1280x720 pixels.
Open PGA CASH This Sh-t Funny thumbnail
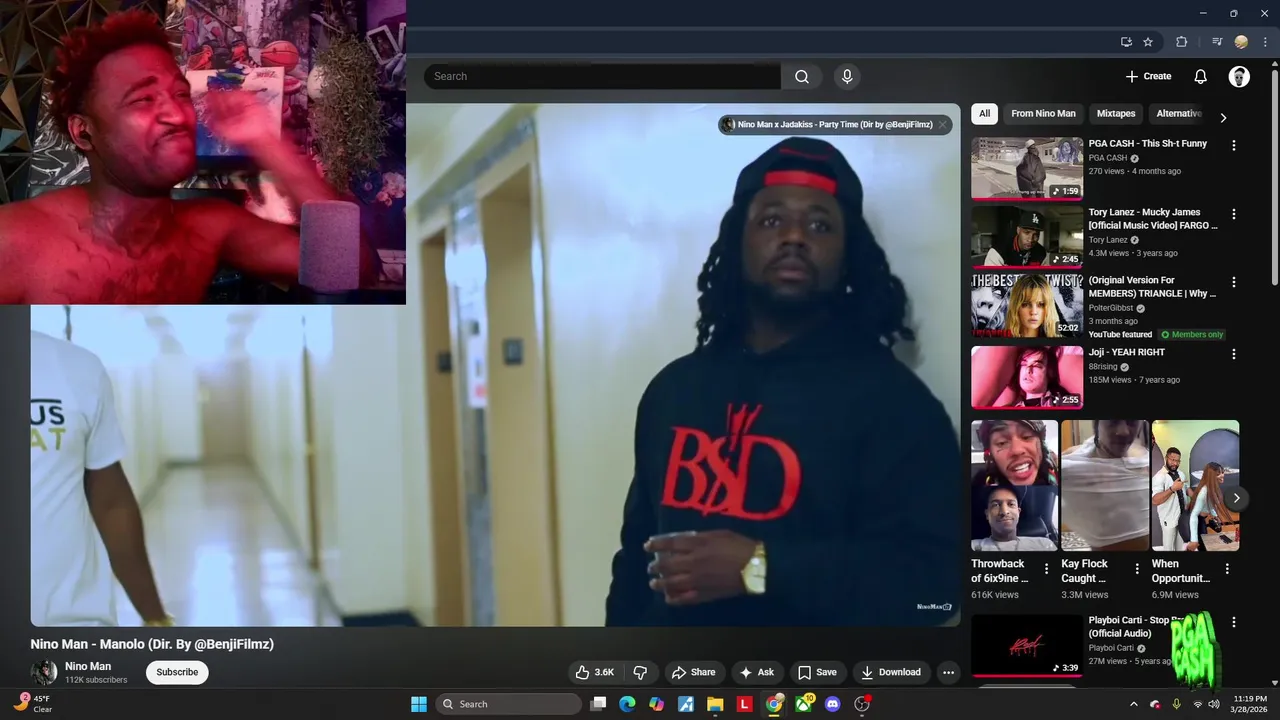[1027, 168]
